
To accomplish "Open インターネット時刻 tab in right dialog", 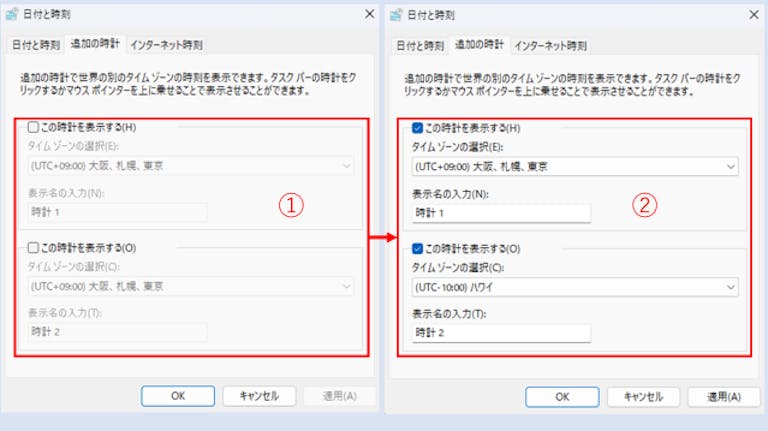I will pos(550,46).
